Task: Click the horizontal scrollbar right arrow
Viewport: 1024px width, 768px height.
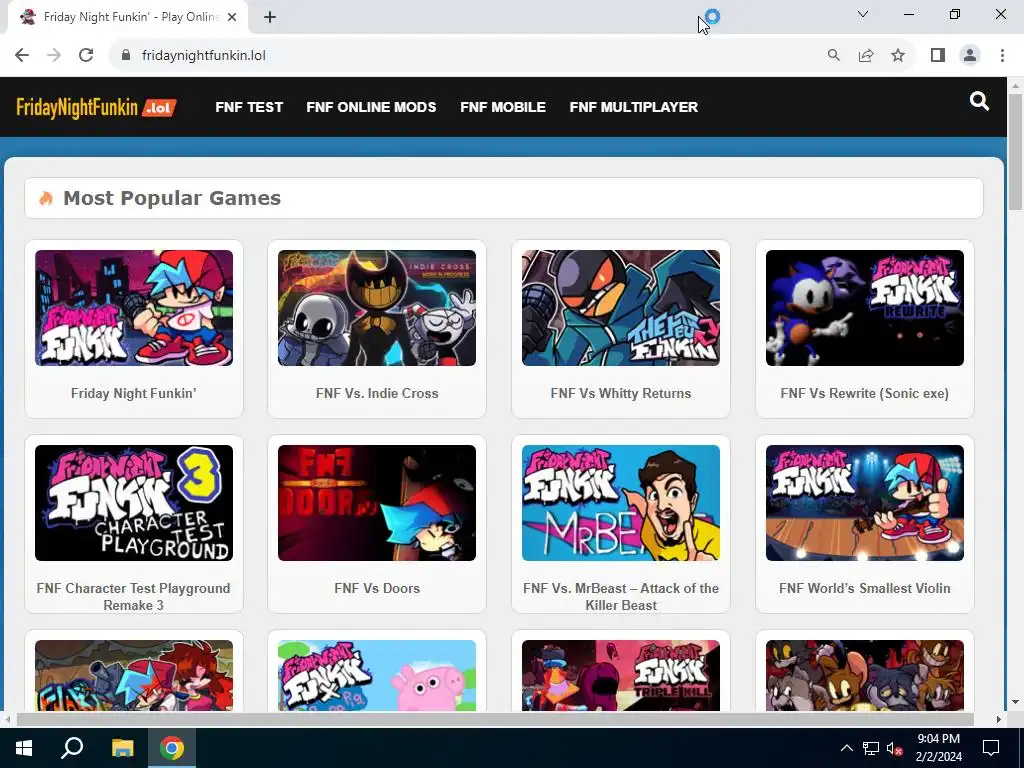Action: pos(999,719)
